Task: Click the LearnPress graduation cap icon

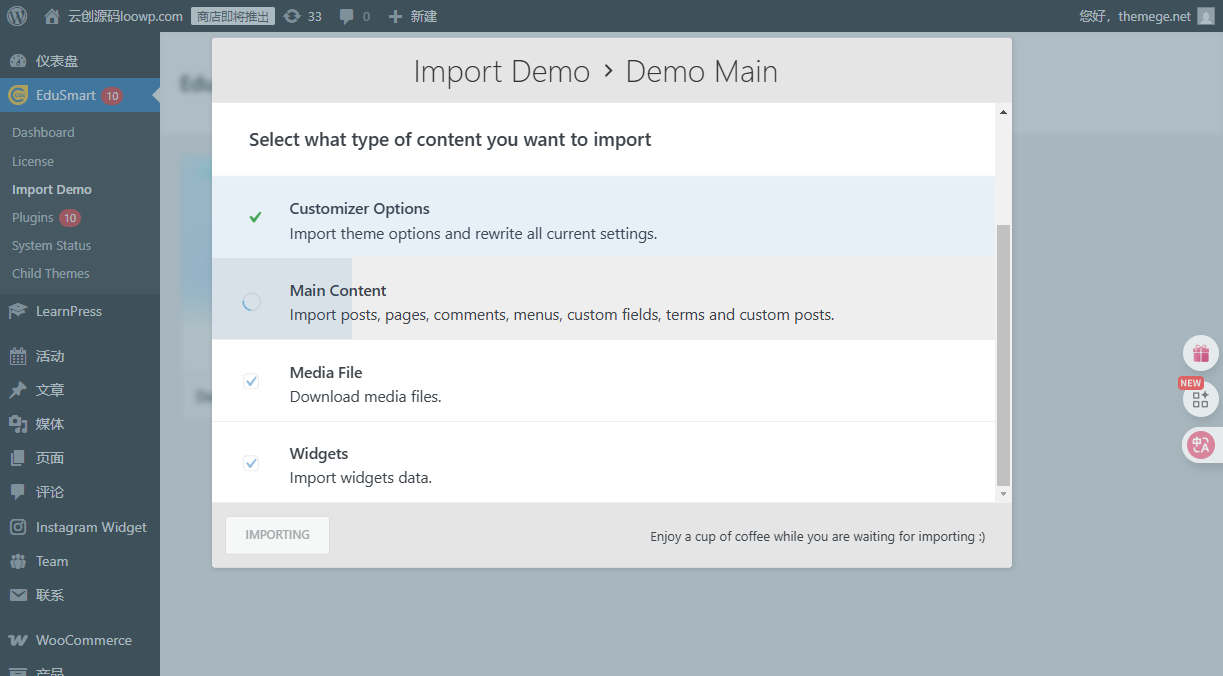Action: pos(18,311)
